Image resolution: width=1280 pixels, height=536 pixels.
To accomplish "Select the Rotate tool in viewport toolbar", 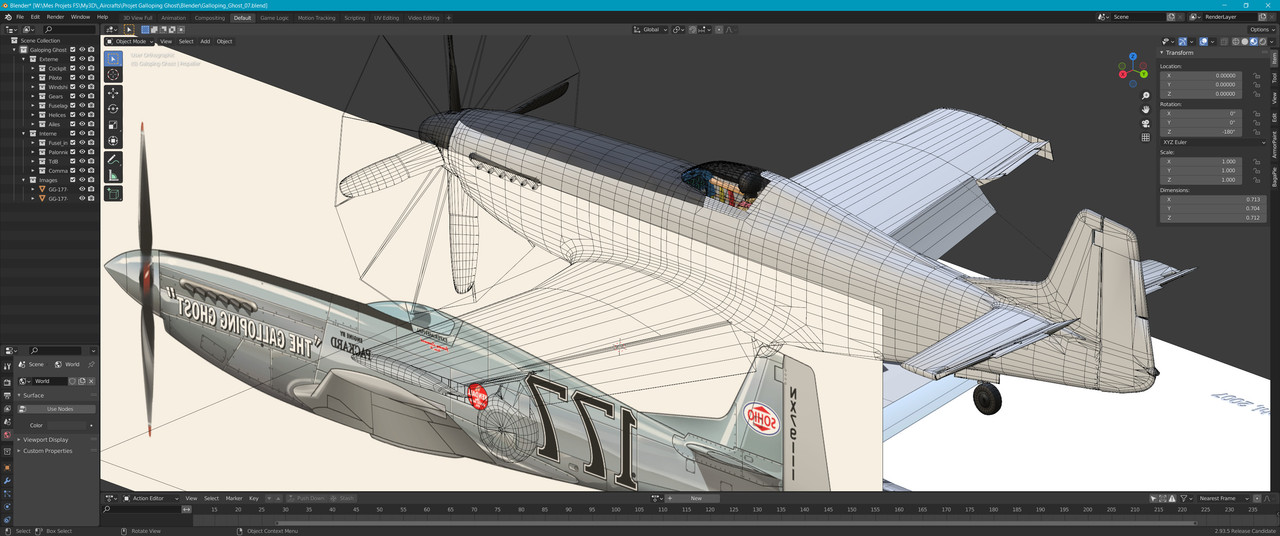I will point(113,109).
